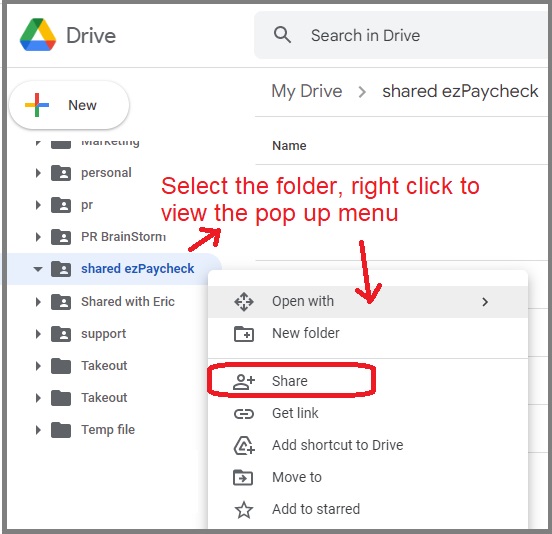Screen dimensions: 552x534
Task: Click the Open with submenu chevron
Action: point(485,302)
